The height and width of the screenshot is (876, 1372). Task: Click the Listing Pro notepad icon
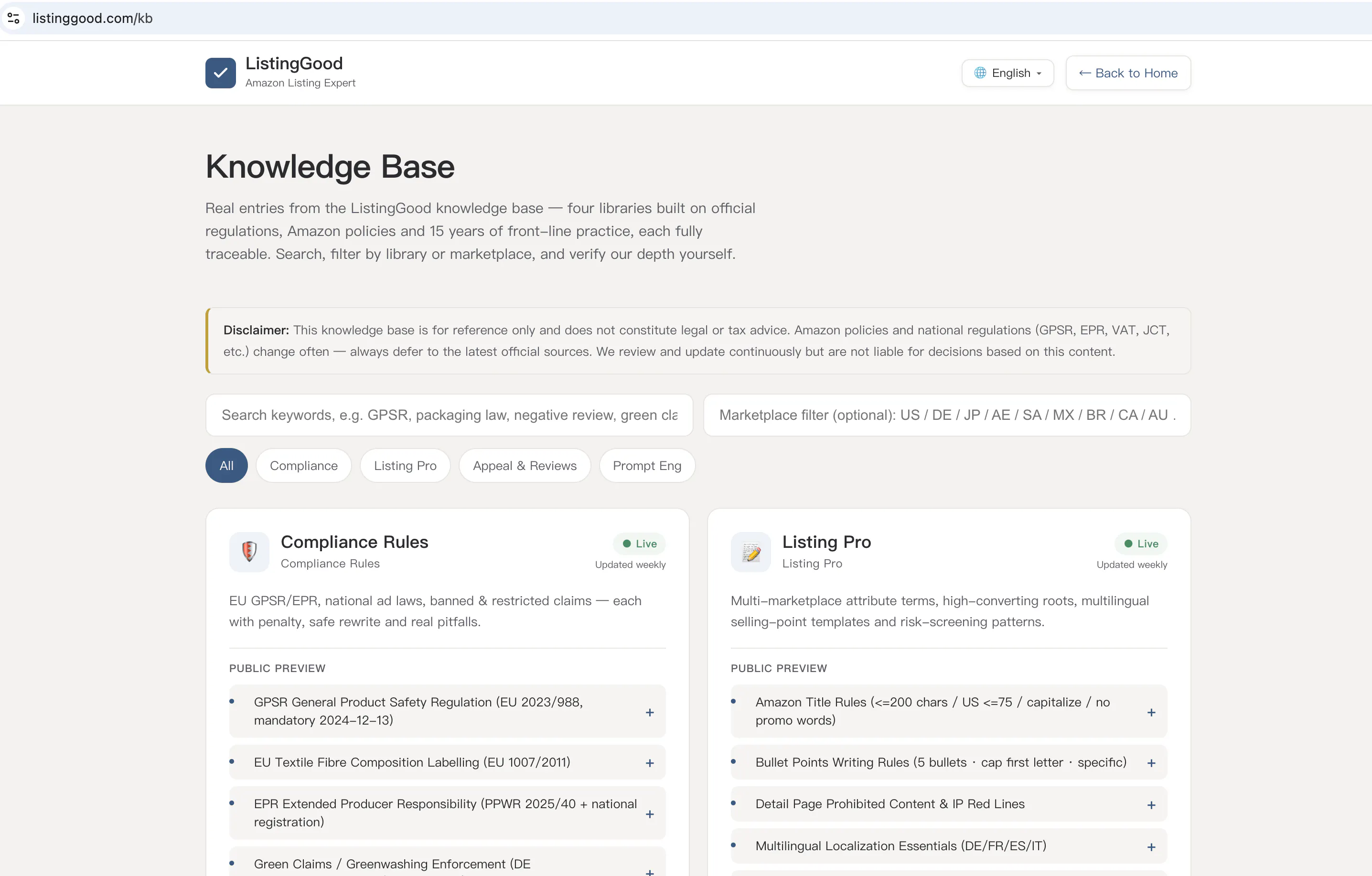tap(751, 552)
